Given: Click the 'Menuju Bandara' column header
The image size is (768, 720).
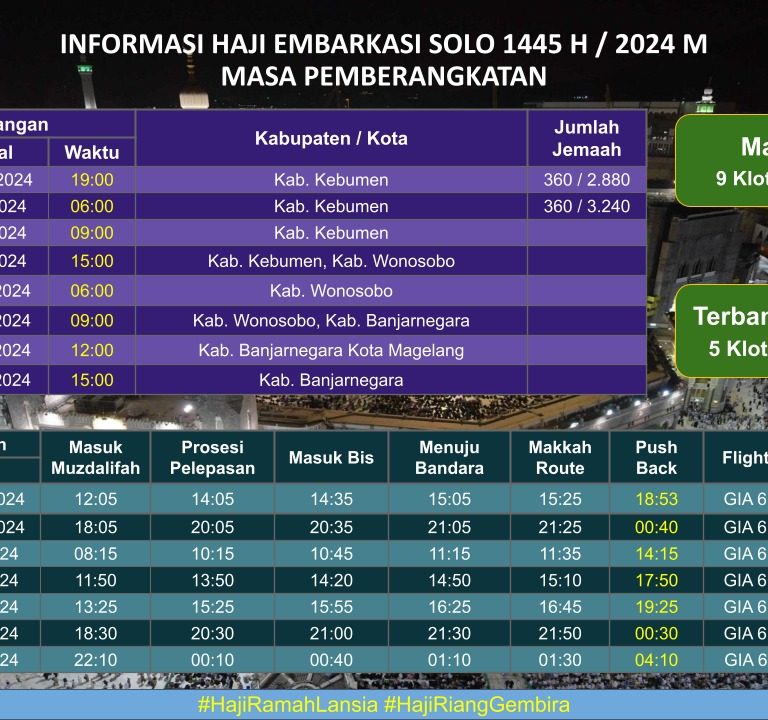Looking at the screenshot, I should click(x=449, y=457).
